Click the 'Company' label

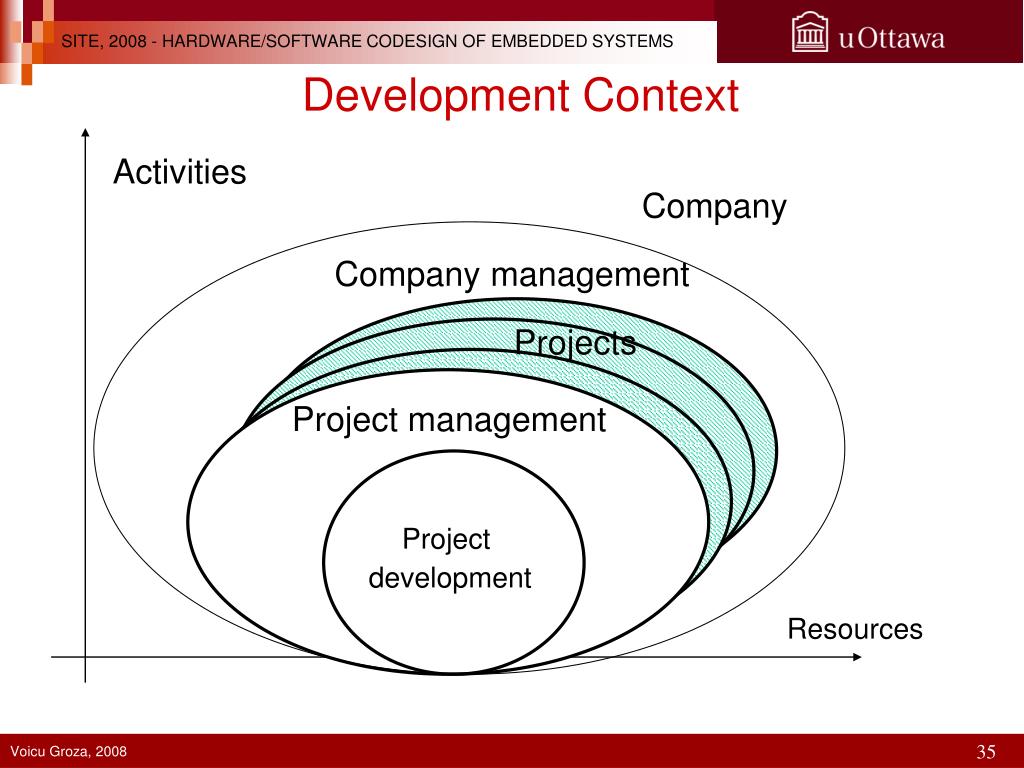pos(714,208)
